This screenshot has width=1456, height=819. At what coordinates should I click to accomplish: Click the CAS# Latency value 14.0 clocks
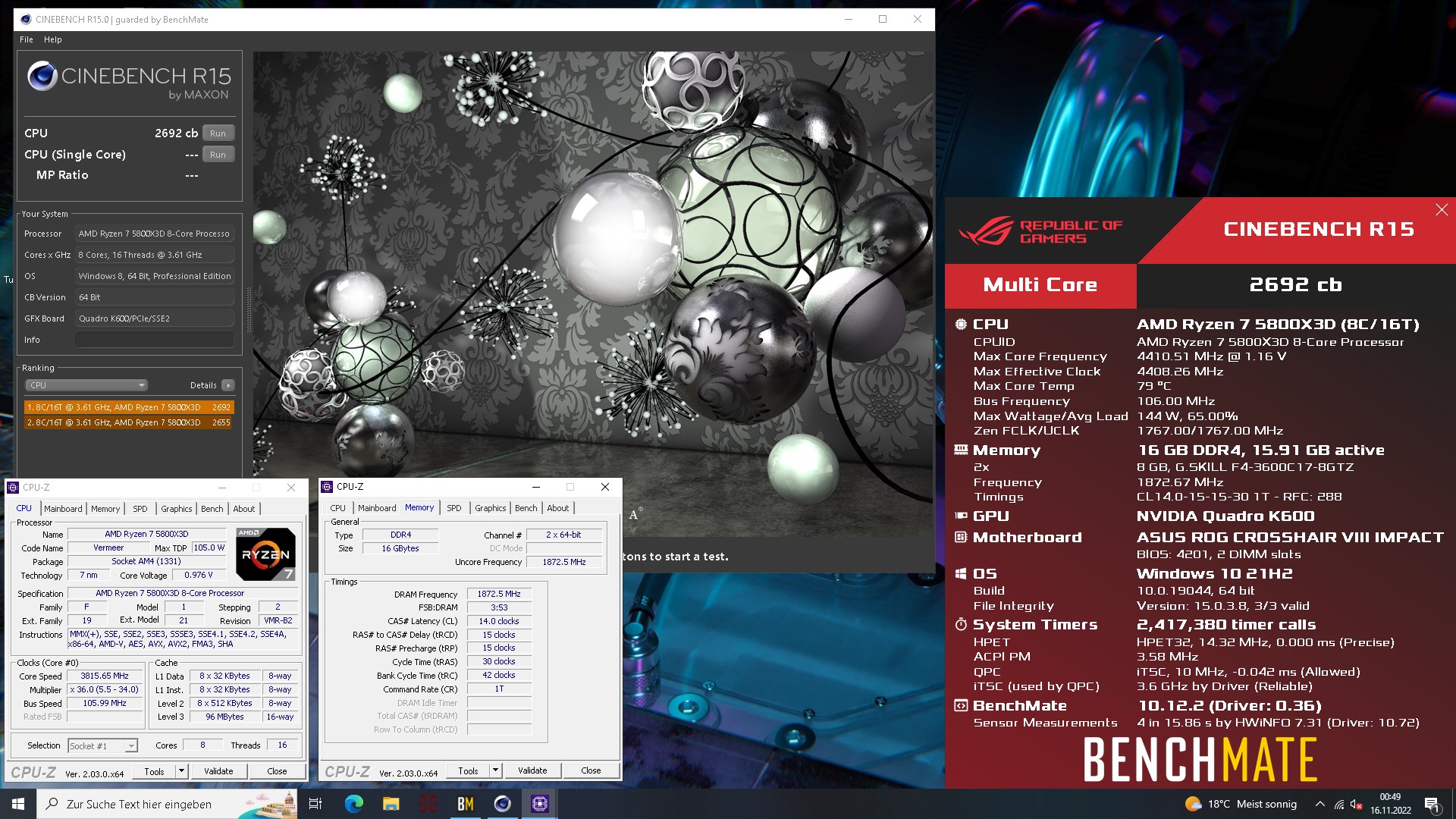click(499, 621)
